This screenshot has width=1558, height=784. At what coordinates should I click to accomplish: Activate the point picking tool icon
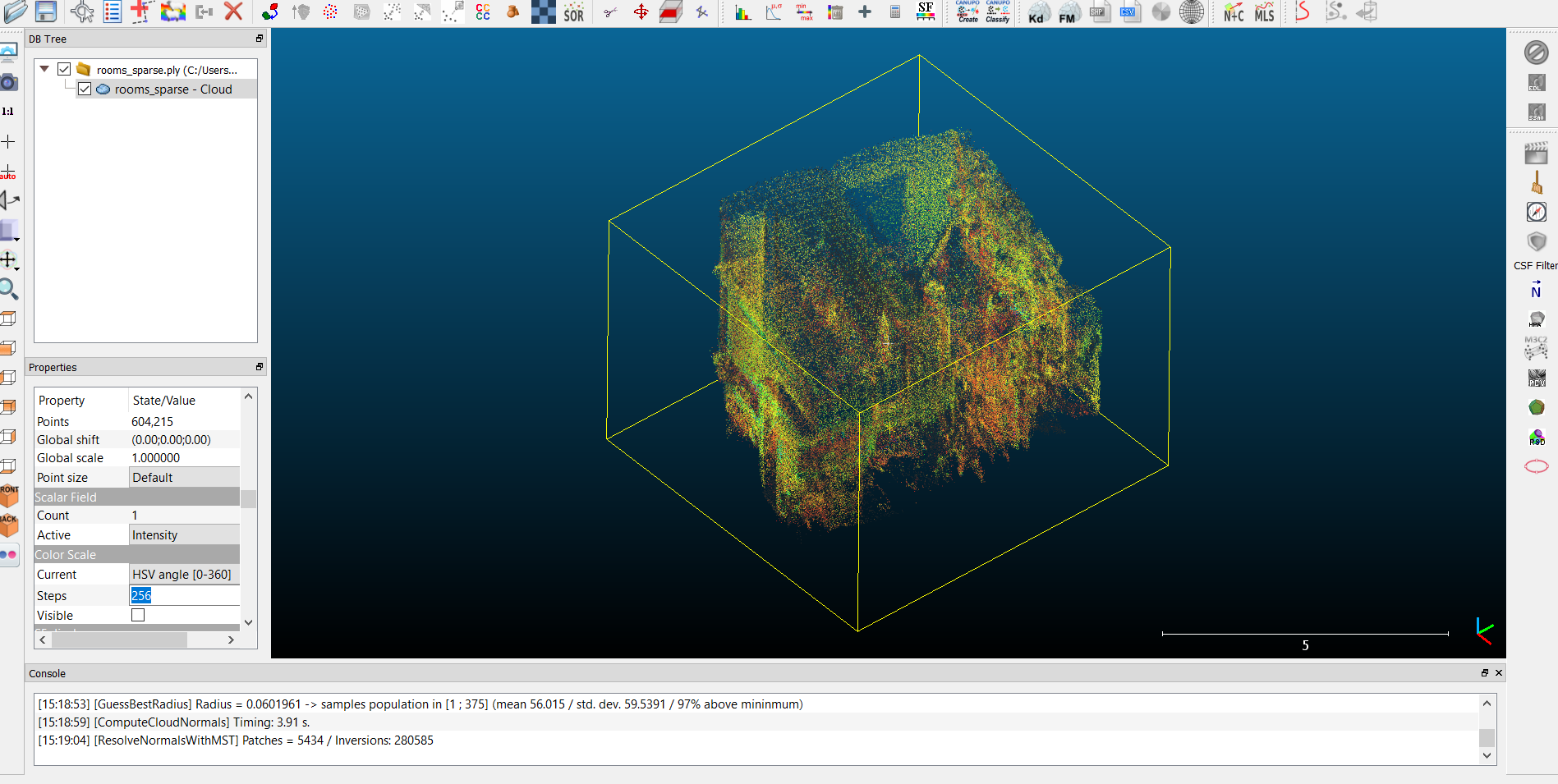[x=81, y=11]
